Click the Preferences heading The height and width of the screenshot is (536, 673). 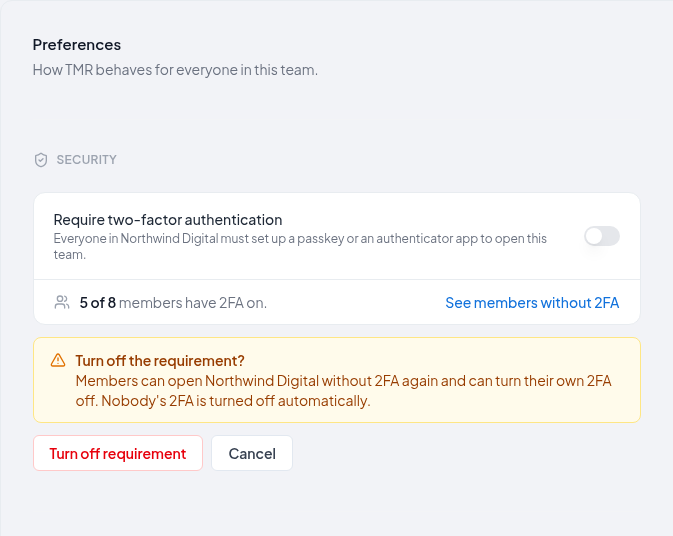[77, 45]
